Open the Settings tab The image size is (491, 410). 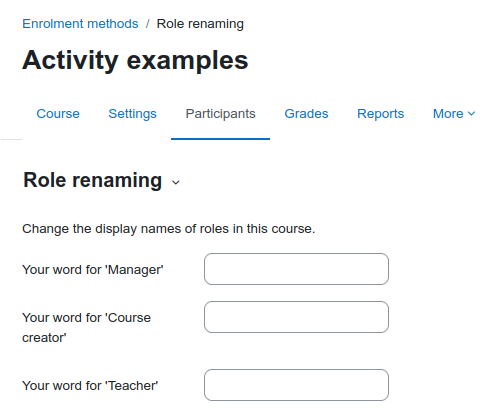tap(132, 114)
